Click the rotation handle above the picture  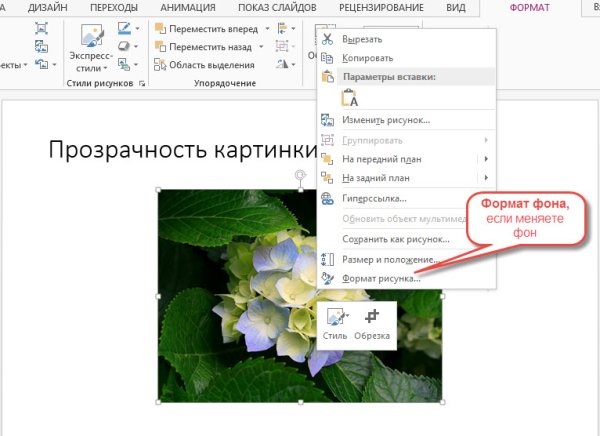tap(301, 175)
